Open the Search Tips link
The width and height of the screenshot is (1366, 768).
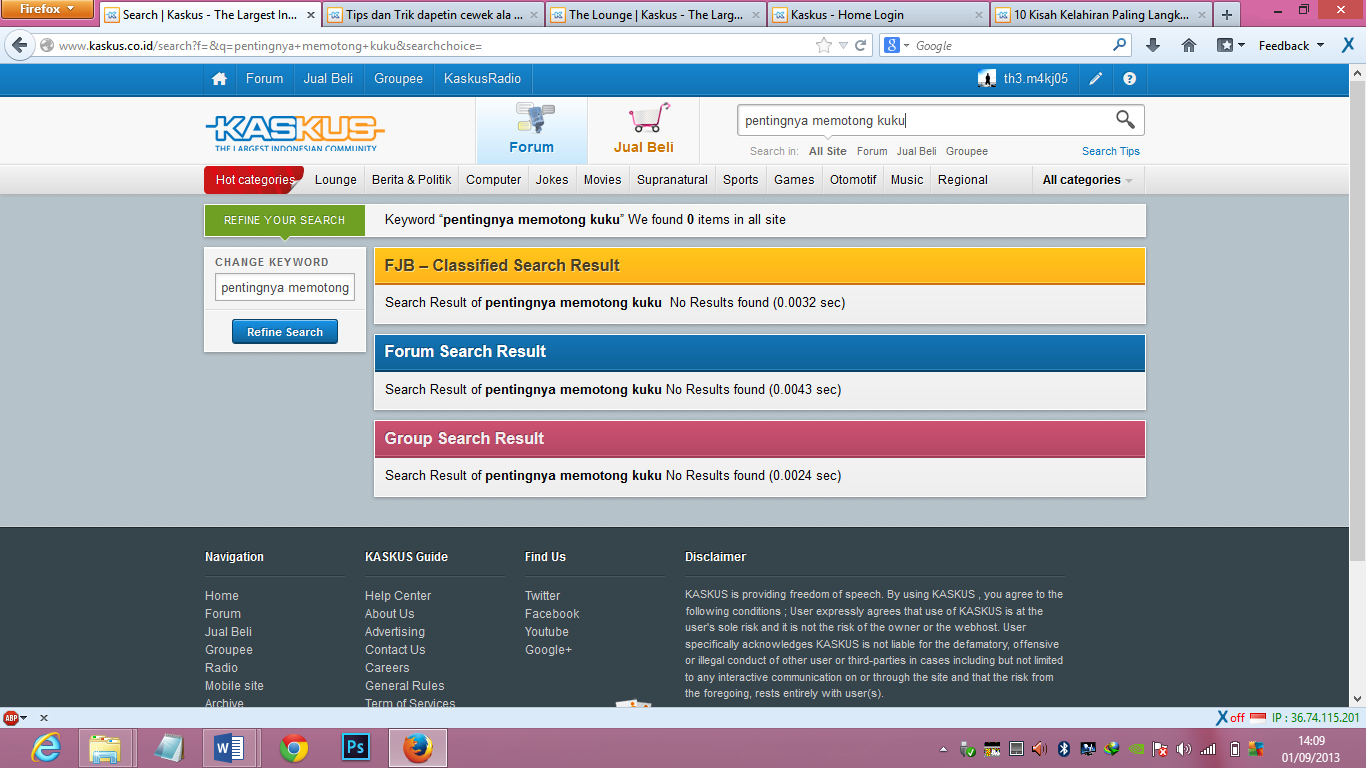click(1110, 151)
